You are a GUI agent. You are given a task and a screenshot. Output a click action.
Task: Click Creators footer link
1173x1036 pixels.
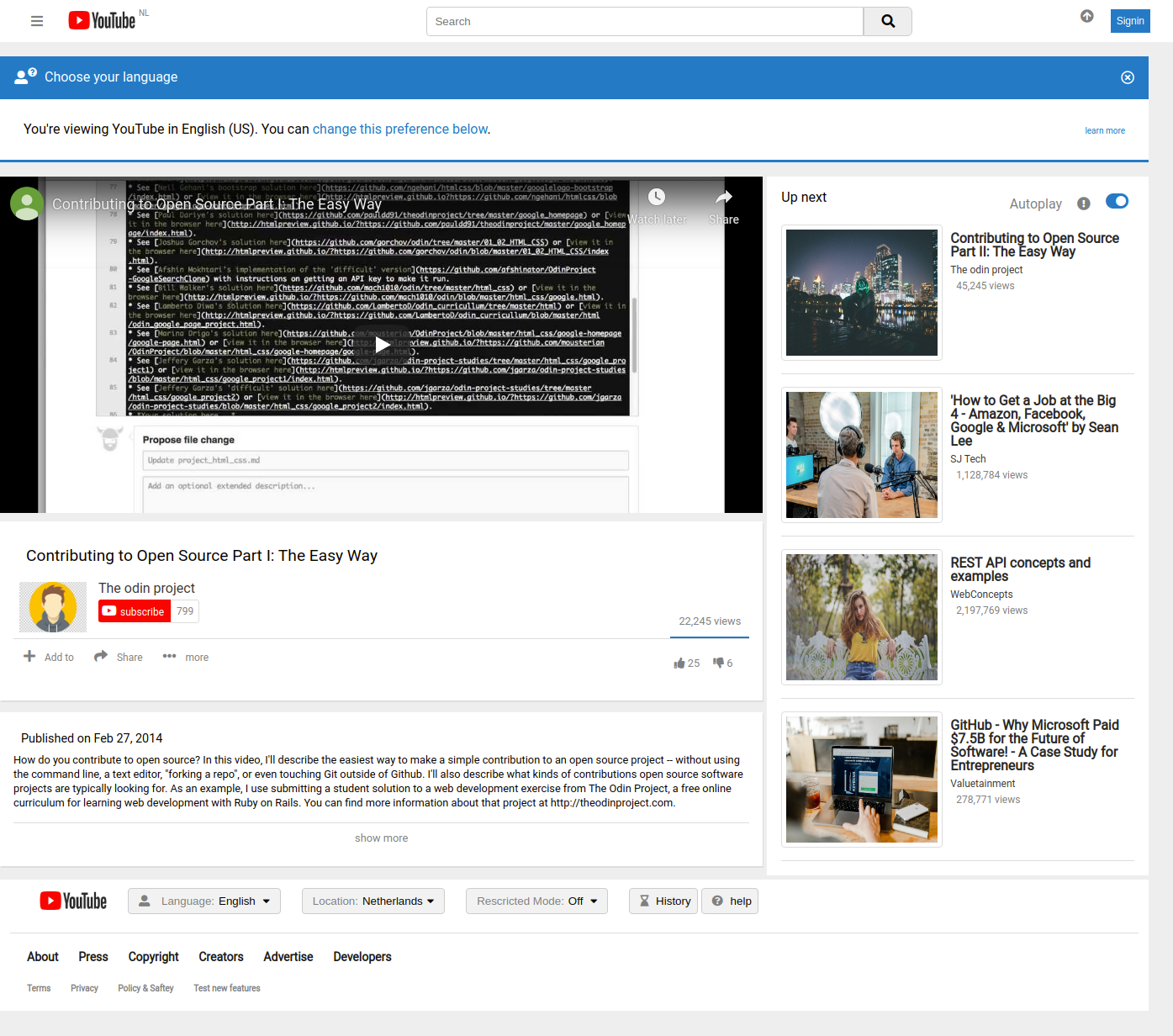tap(221, 957)
